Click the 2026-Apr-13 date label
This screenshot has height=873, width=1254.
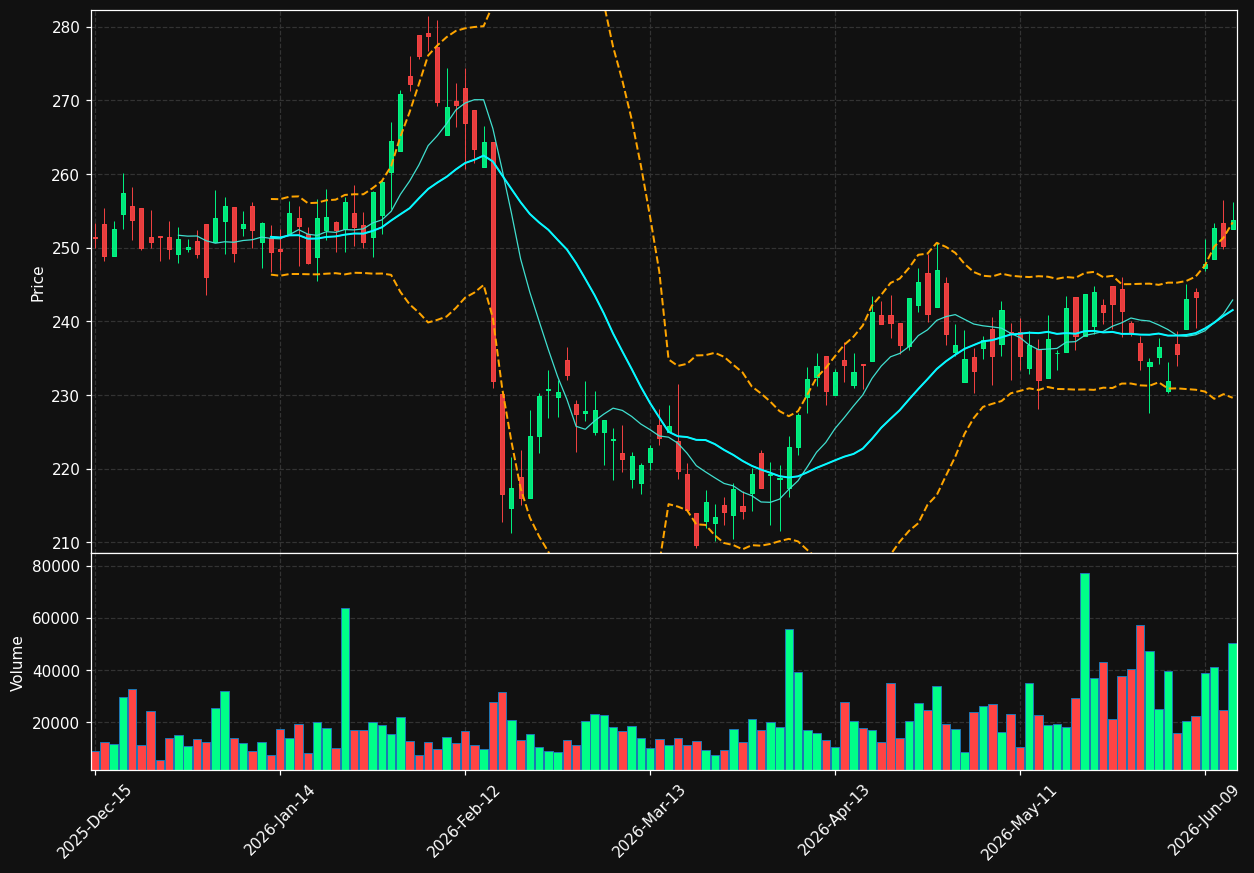[x=834, y=820]
